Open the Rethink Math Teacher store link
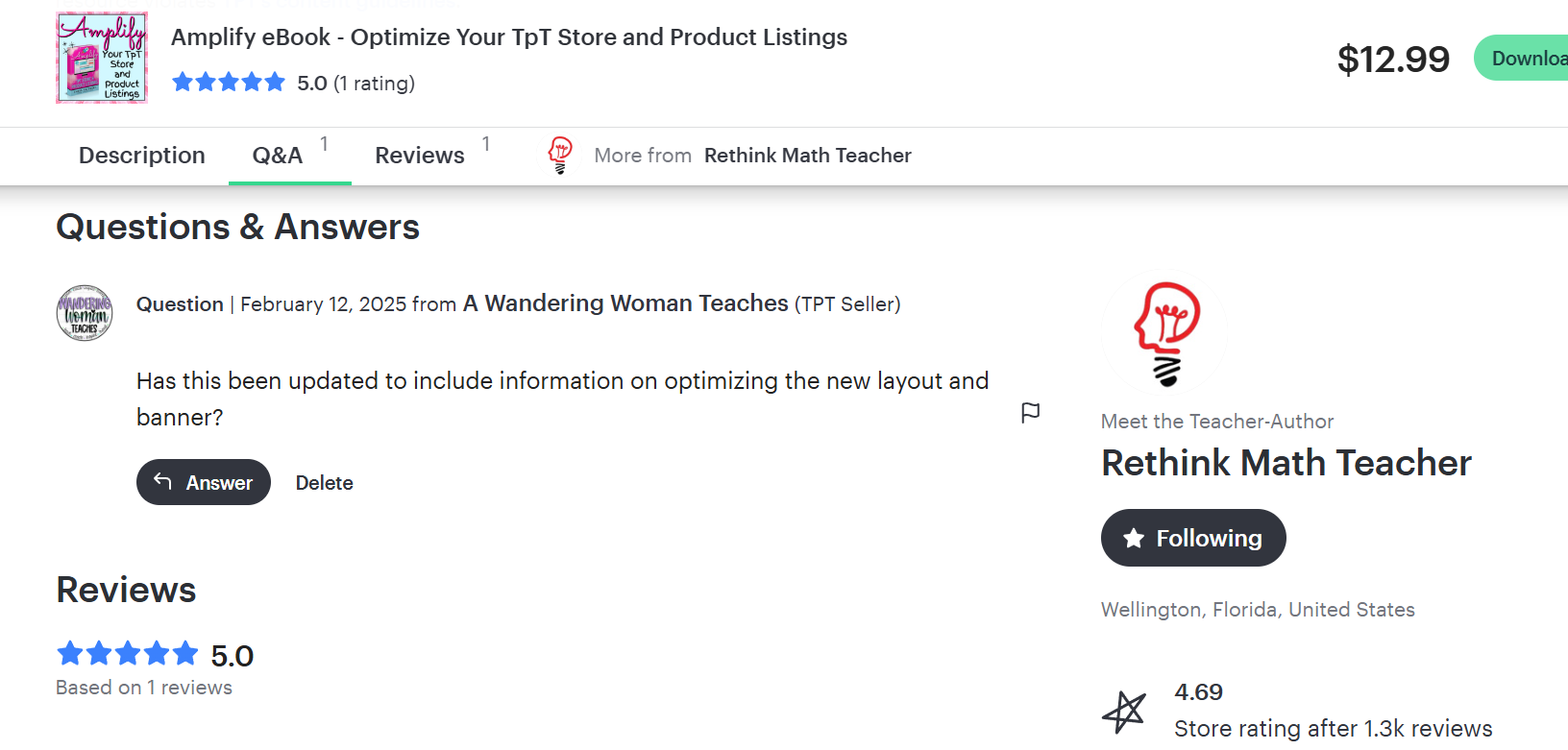Image resolution: width=1568 pixels, height=750 pixels. pyautogui.click(x=807, y=155)
